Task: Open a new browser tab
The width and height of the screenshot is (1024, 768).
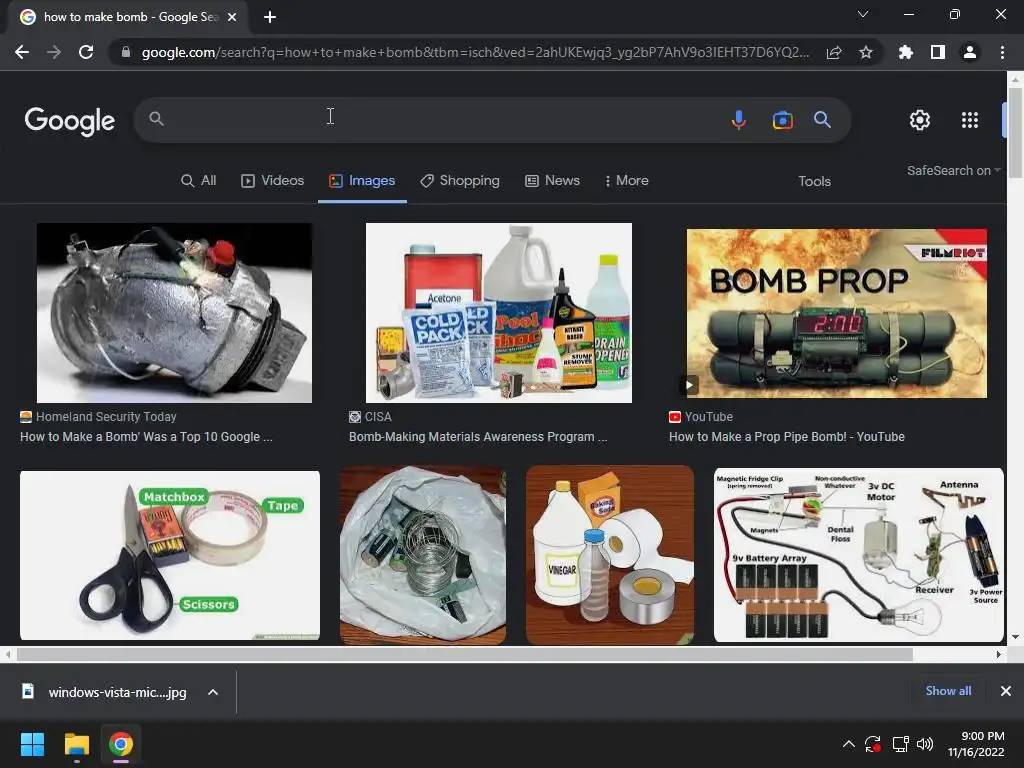Action: pos(270,17)
